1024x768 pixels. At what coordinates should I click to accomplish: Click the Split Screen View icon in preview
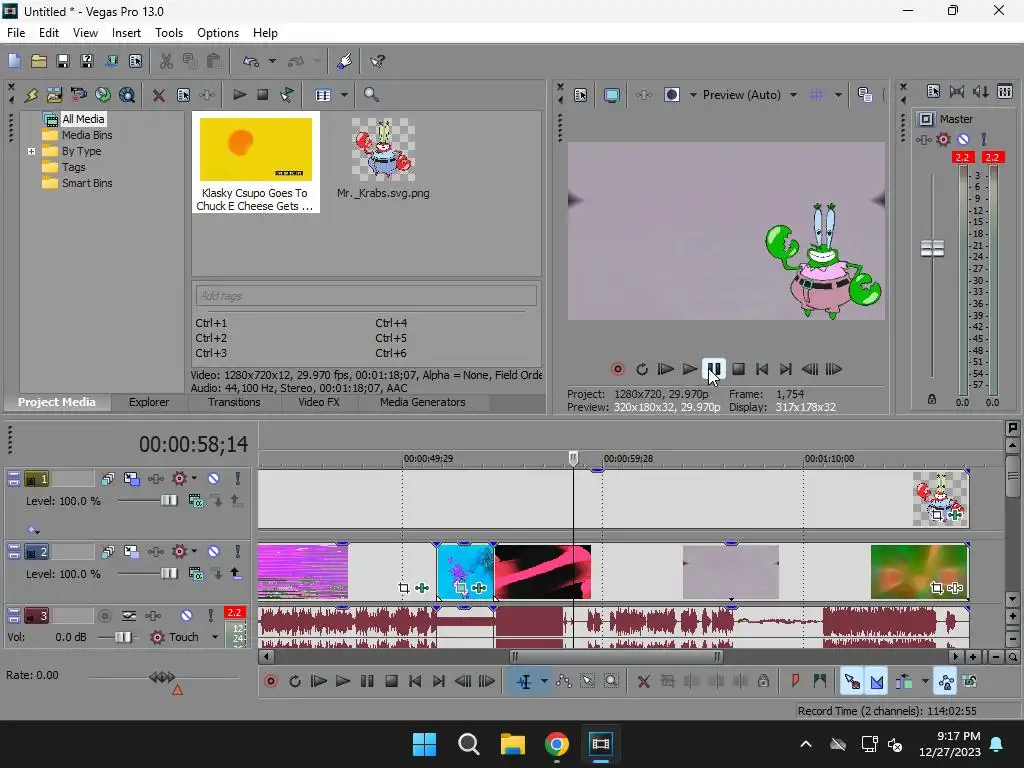pyautogui.click(x=672, y=95)
